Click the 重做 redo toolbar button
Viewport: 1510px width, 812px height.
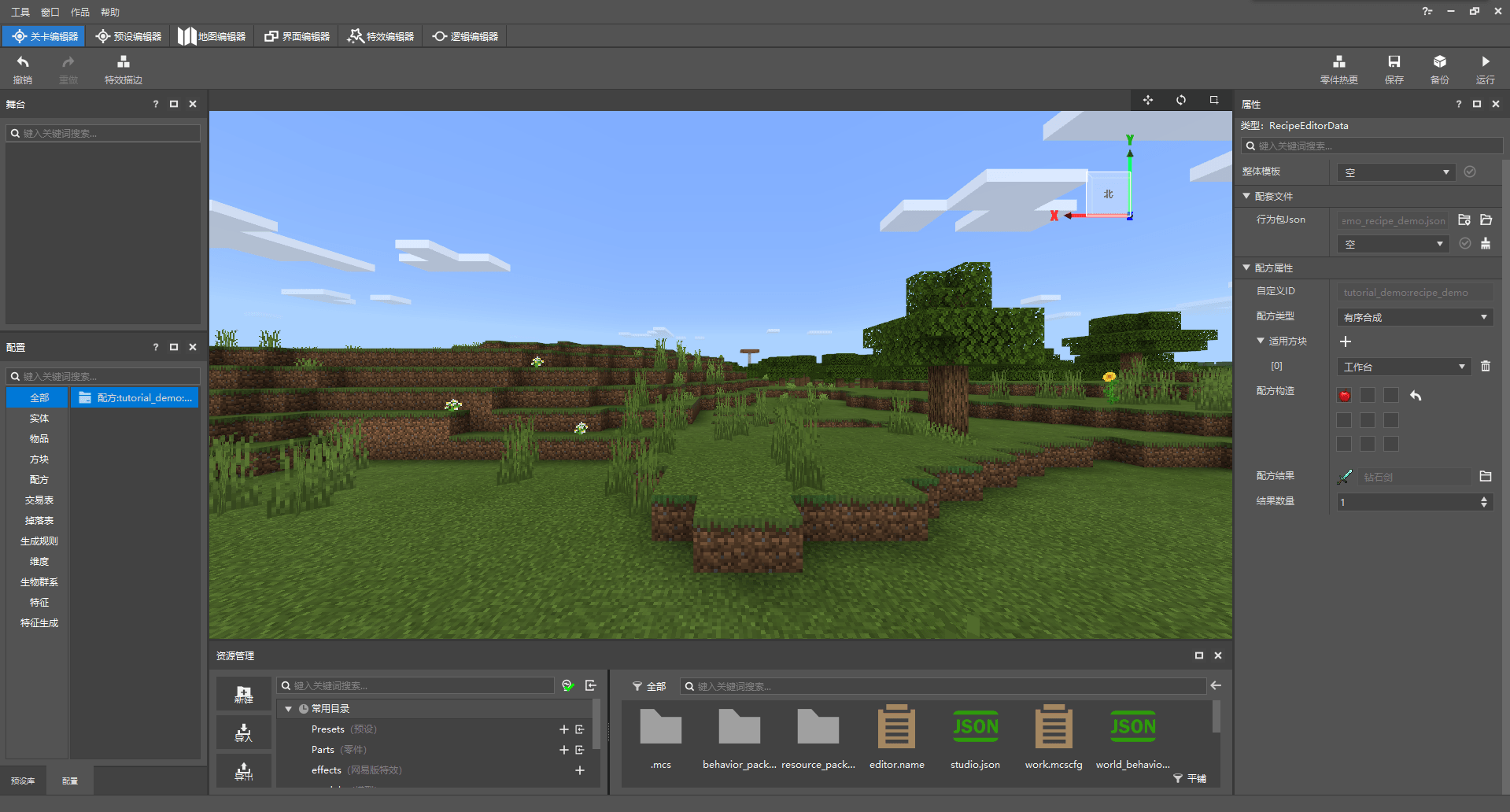tap(68, 69)
